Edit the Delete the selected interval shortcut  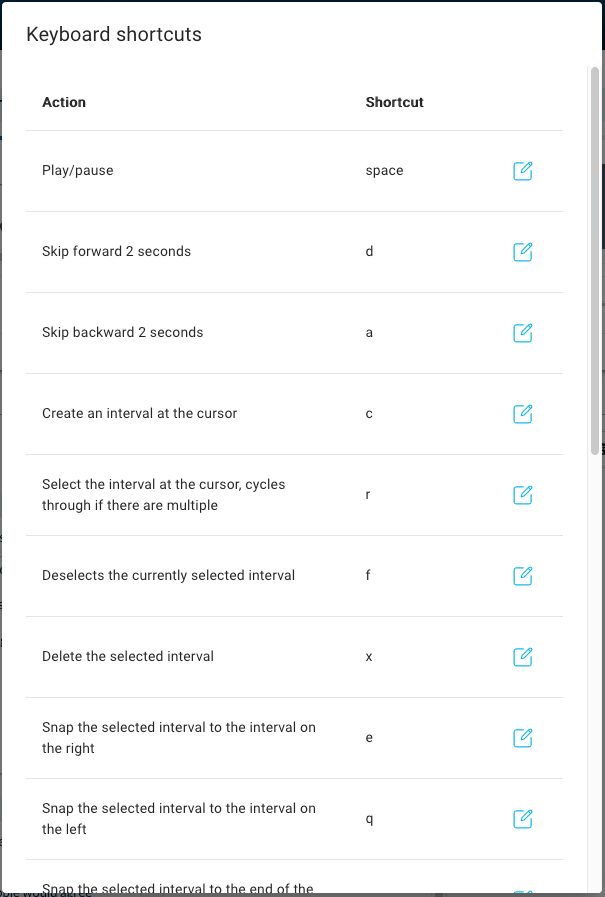(522, 657)
